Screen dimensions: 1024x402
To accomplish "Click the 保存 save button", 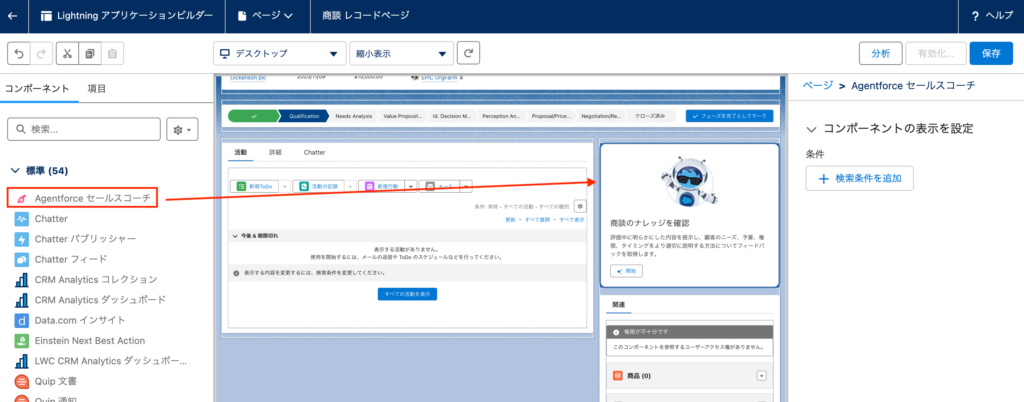I will point(990,53).
